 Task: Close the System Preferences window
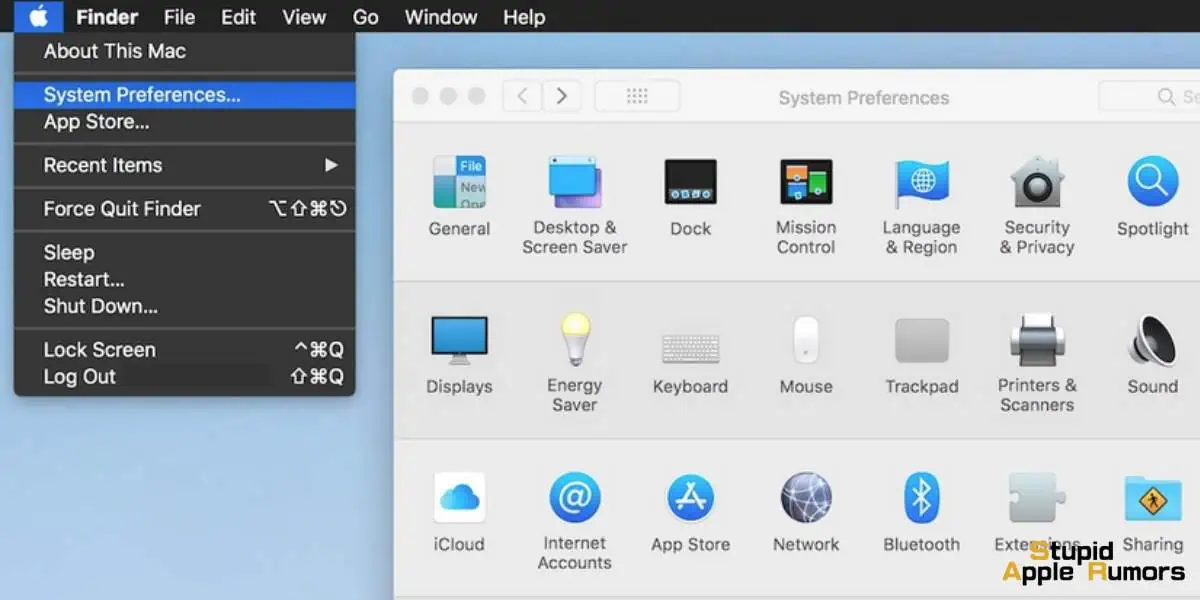[x=421, y=96]
